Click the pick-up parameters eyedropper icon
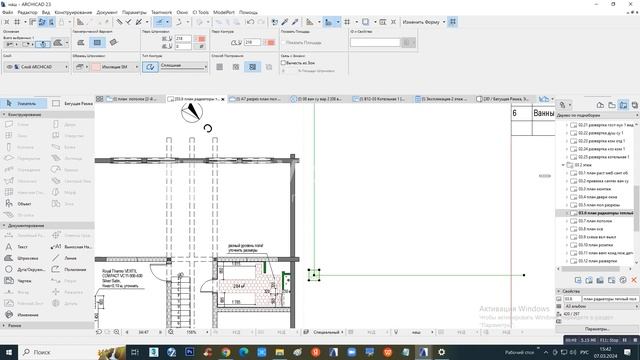The height and width of the screenshot is (360, 640). [x=285, y=22]
